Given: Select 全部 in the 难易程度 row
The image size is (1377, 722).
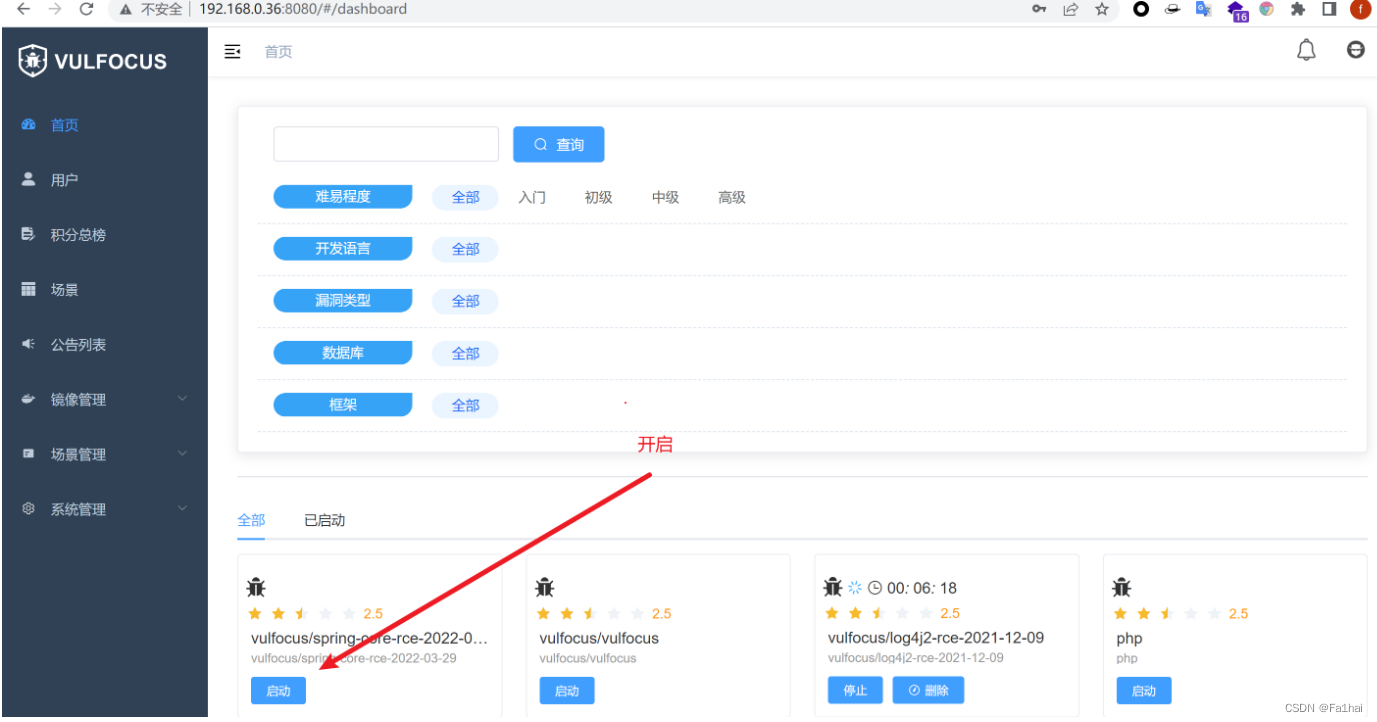Looking at the screenshot, I should point(465,197).
